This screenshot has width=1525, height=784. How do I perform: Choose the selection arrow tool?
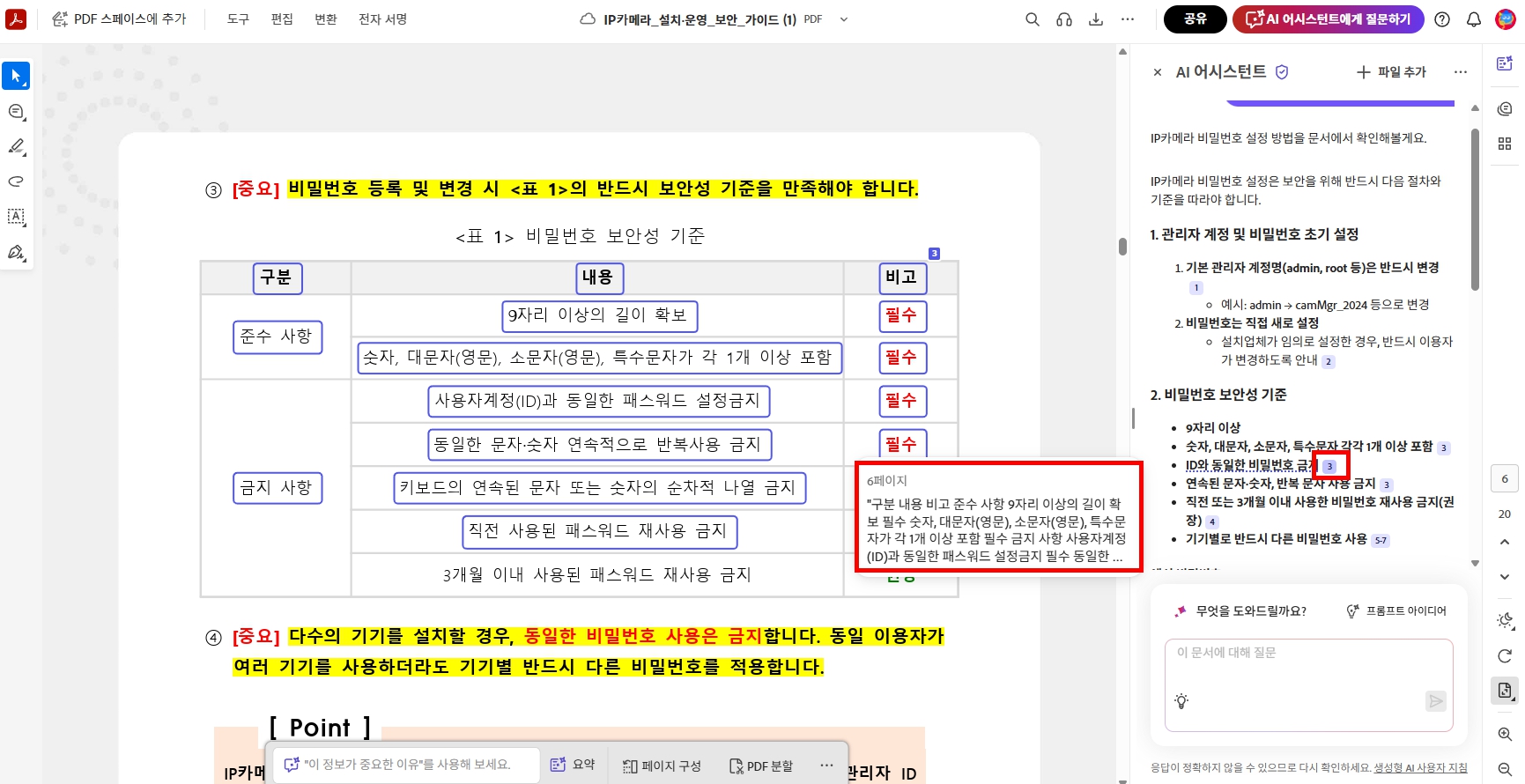coord(16,76)
